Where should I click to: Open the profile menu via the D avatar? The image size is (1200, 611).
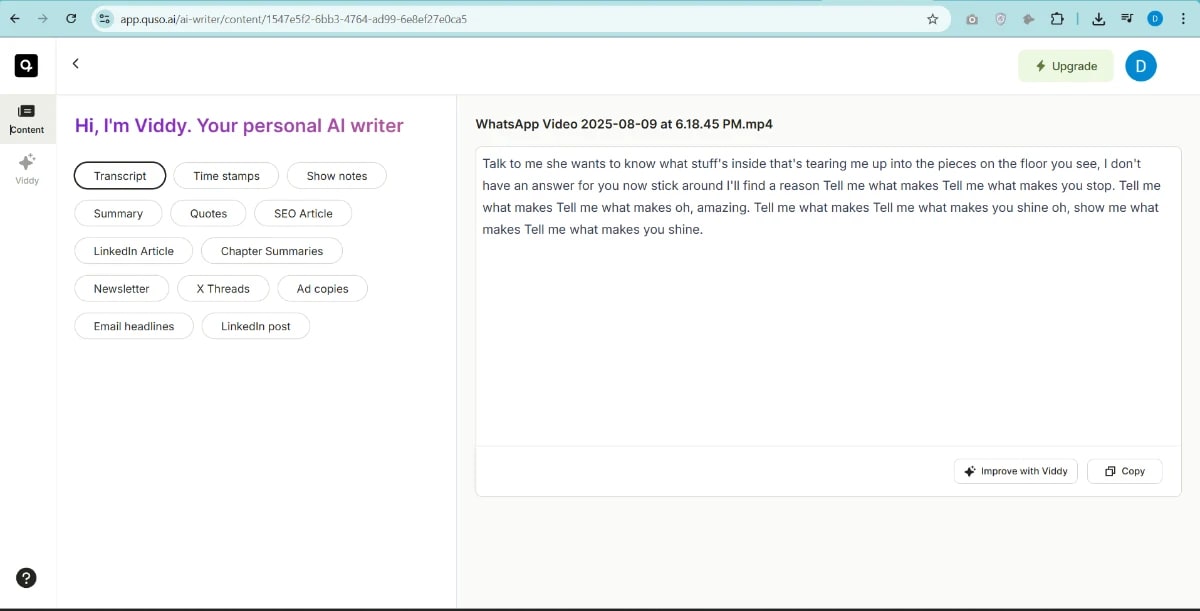pyautogui.click(x=1141, y=65)
